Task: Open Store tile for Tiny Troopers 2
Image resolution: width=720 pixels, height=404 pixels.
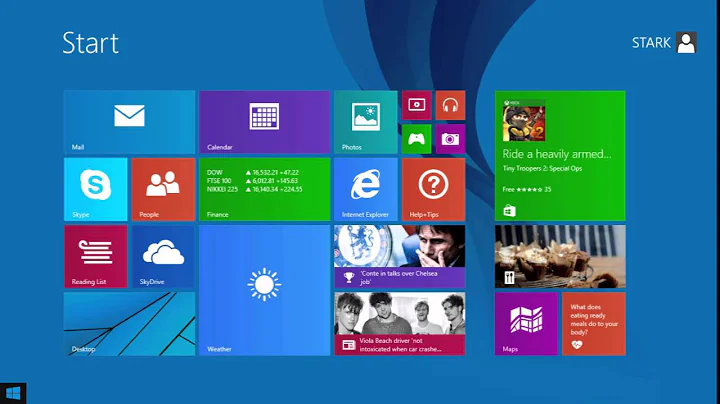Action: tap(560, 156)
